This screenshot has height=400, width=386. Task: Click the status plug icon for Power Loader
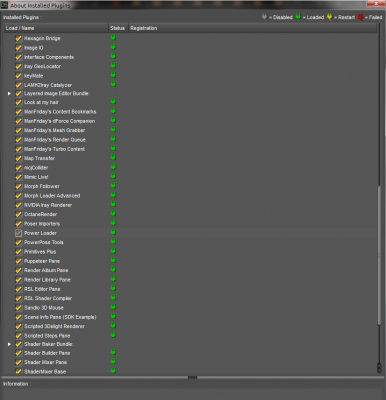click(x=113, y=233)
